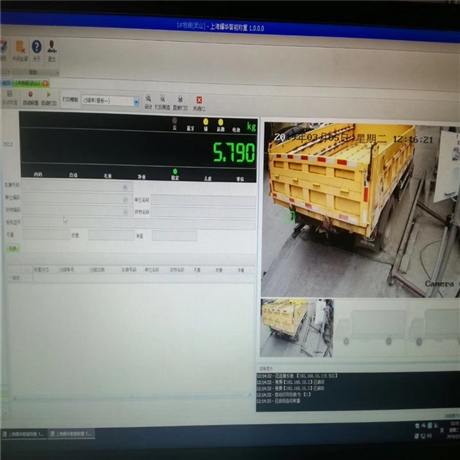Expand the unit code field picker
This screenshot has width=460, height=460.
tap(125, 200)
